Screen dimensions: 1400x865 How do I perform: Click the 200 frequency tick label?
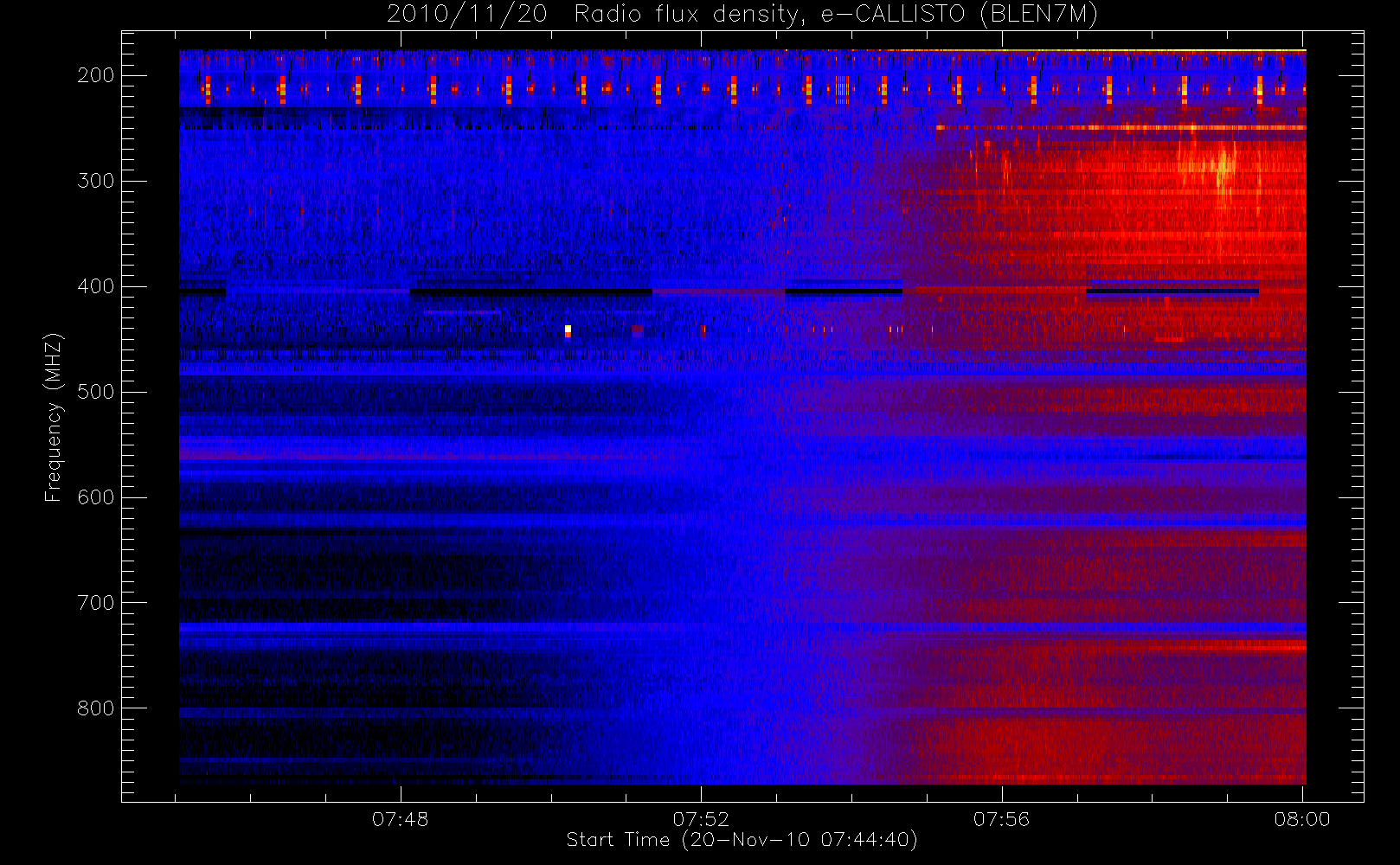95,75
